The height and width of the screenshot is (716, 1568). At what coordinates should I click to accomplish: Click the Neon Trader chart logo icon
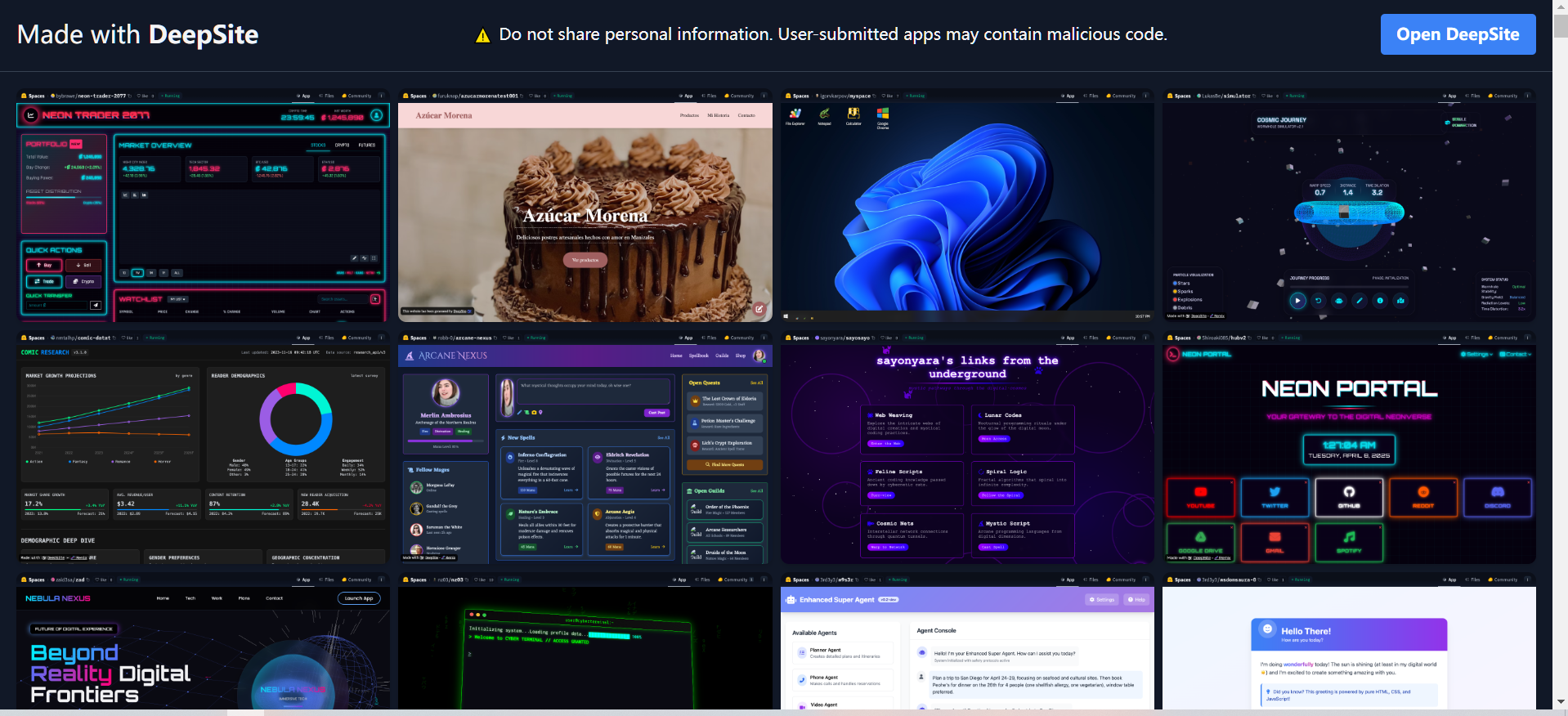point(31,115)
